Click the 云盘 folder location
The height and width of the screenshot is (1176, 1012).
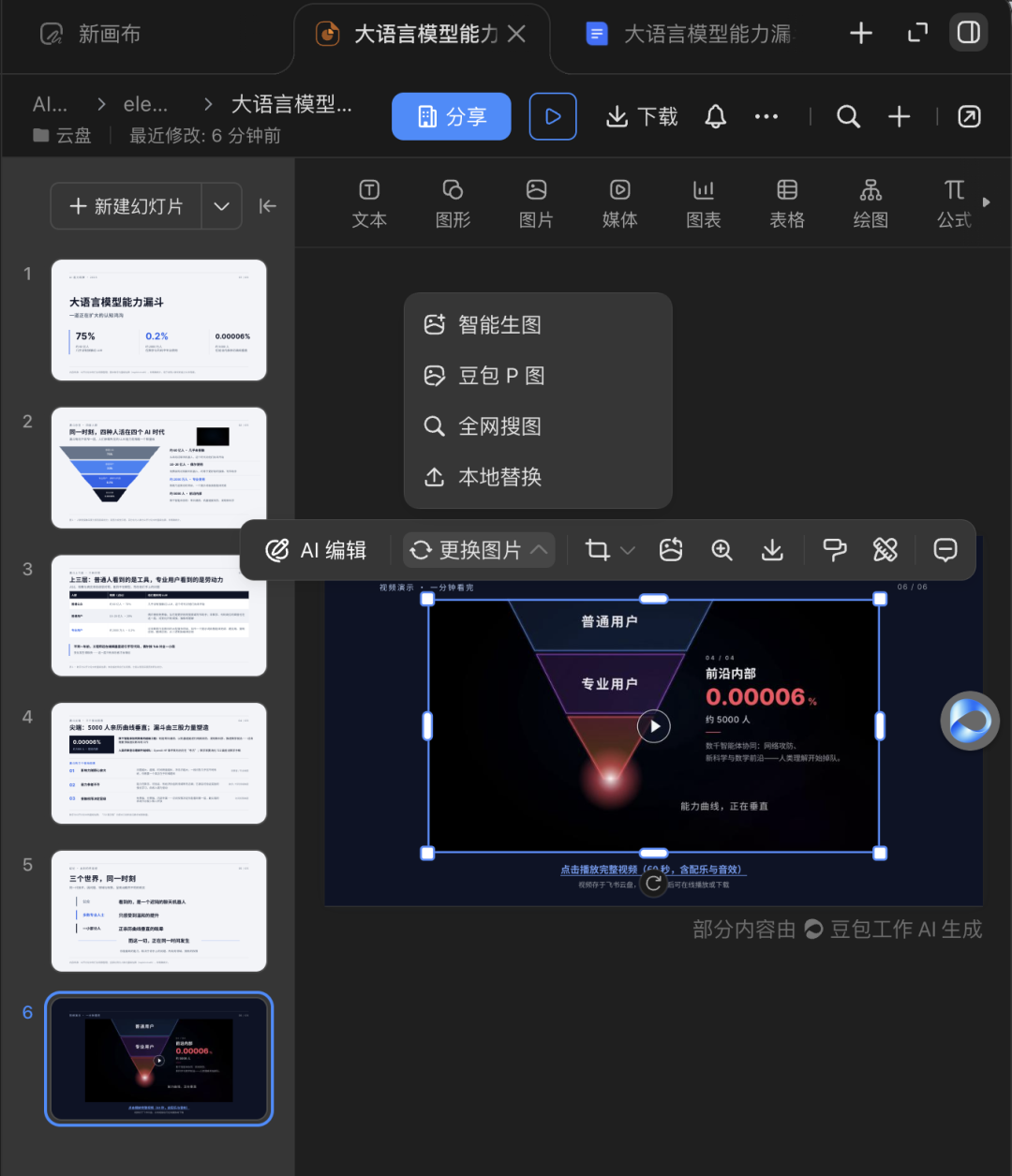coord(62,136)
